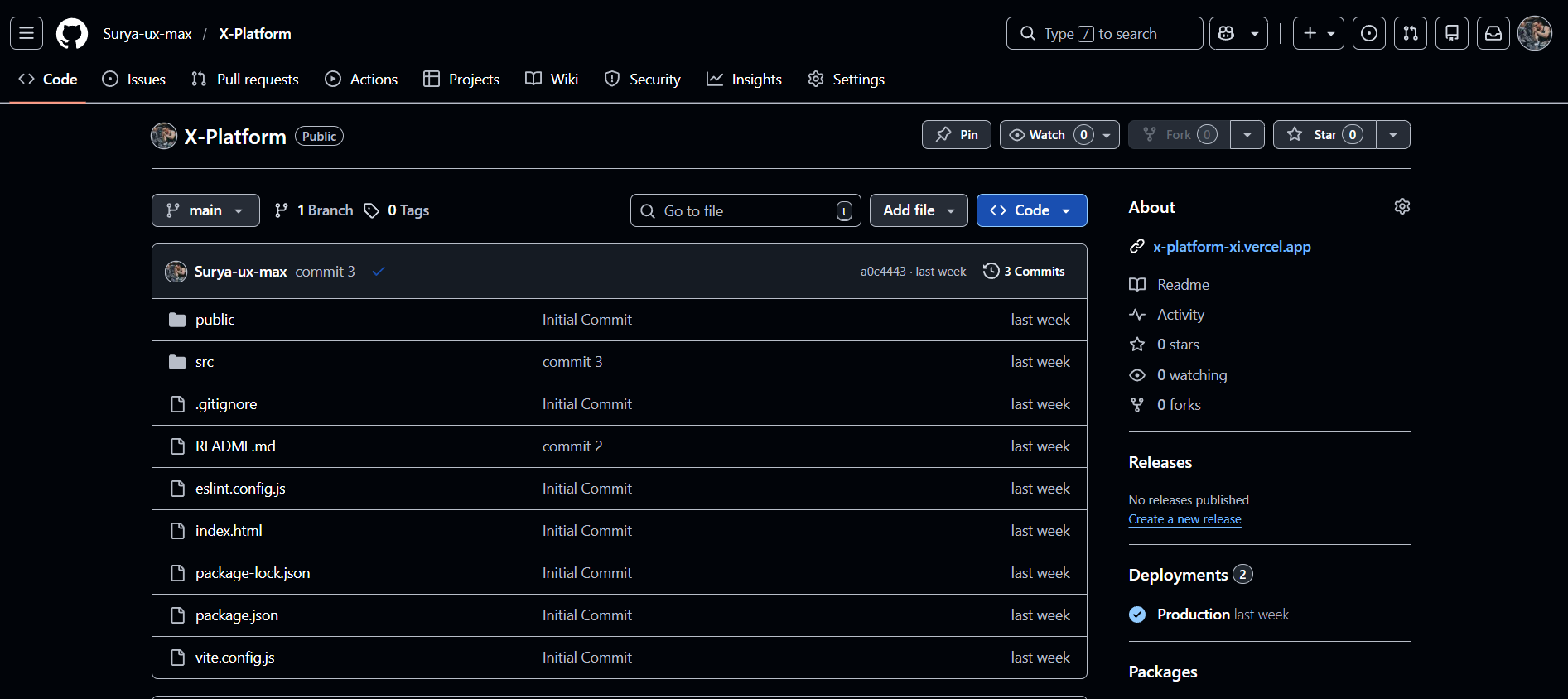Open the Create new plus dropdown
The image size is (1568, 699).
coord(1319,34)
